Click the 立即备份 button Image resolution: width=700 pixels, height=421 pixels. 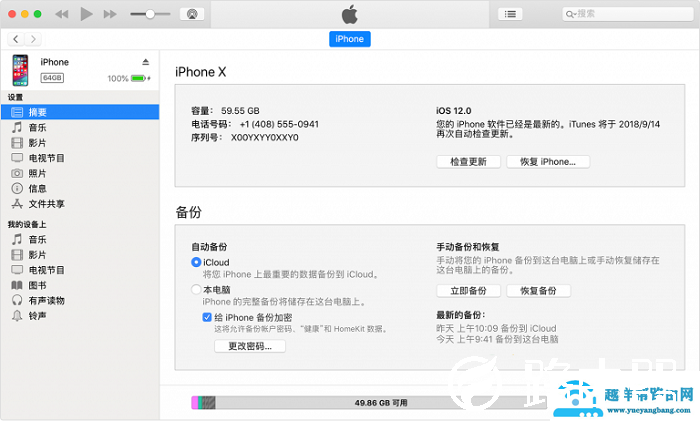pyautogui.click(x=468, y=291)
